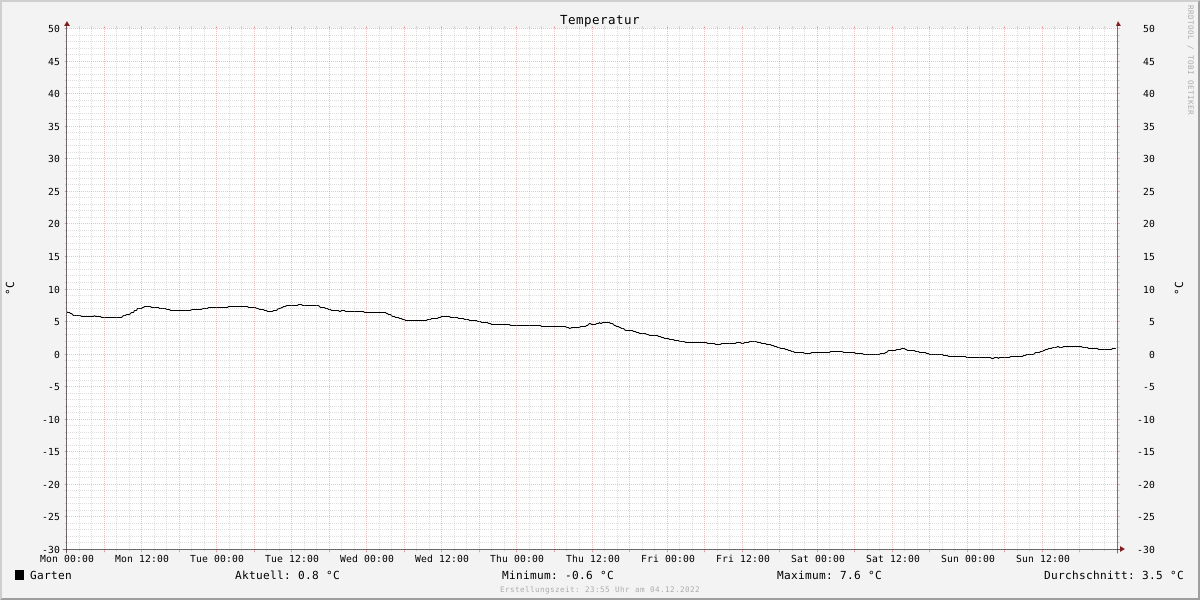Click the "Maximum: 7.6 °C" value

coord(829,575)
